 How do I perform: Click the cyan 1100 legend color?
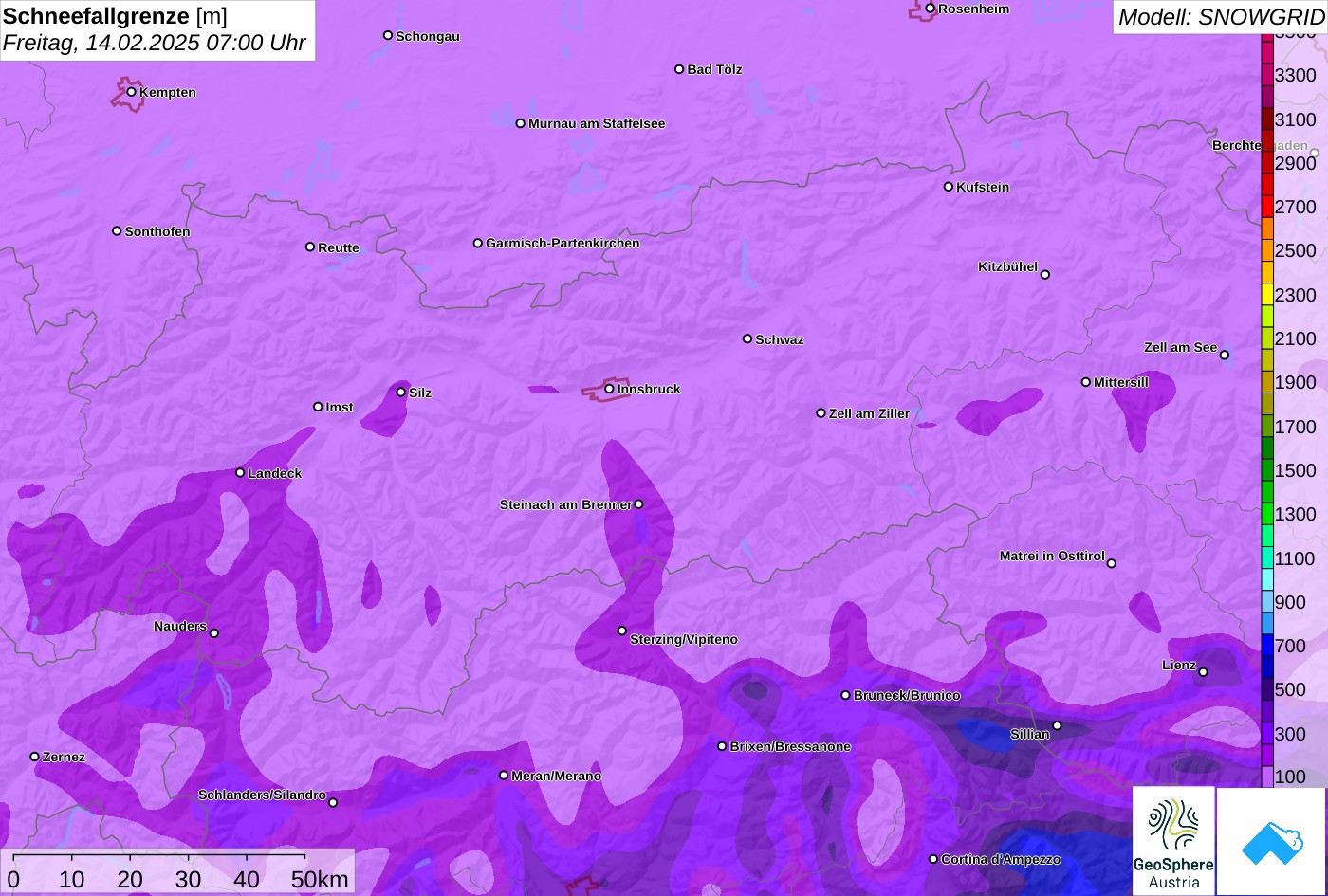(1267, 558)
